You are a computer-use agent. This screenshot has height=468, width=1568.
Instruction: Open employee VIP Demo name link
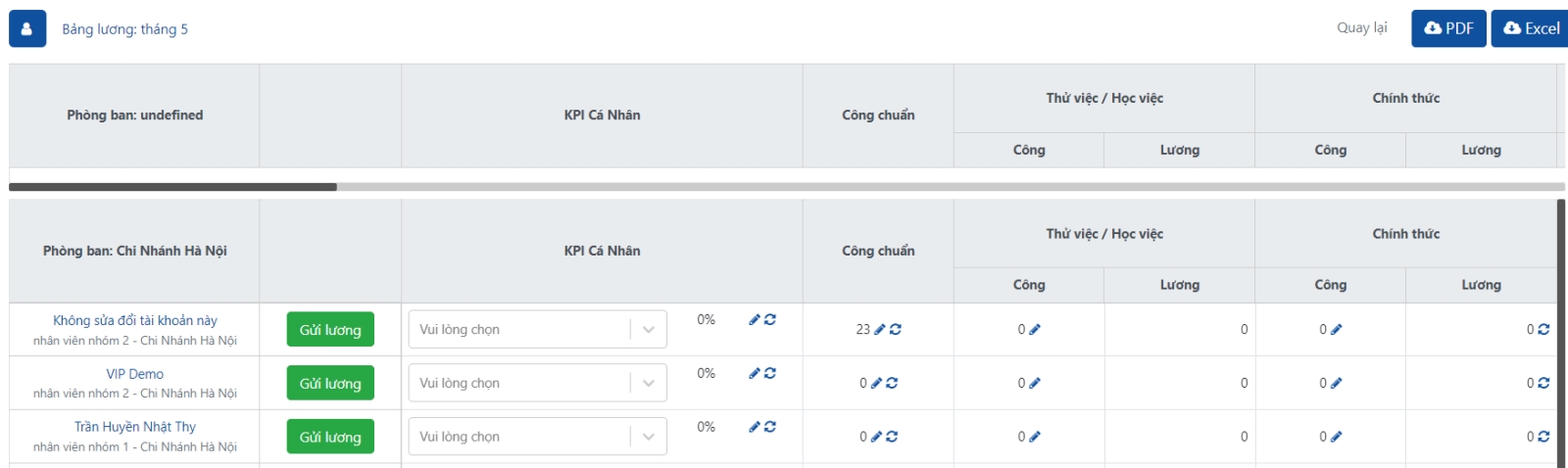(135, 374)
